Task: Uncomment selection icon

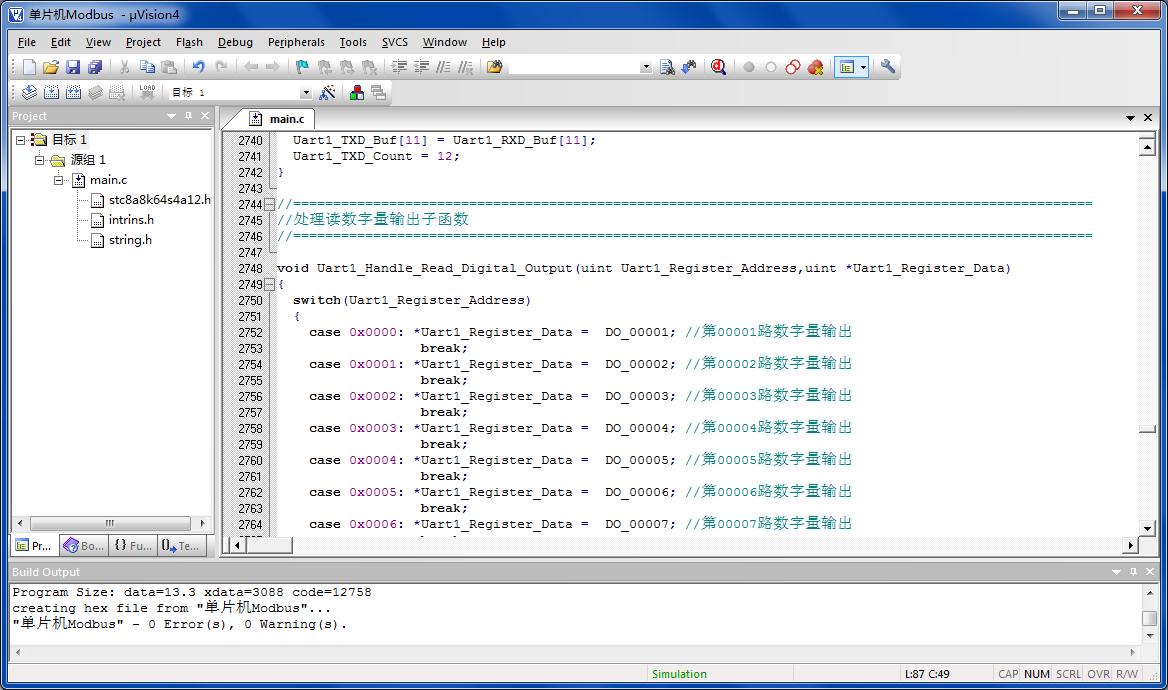Action: coord(466,67)
